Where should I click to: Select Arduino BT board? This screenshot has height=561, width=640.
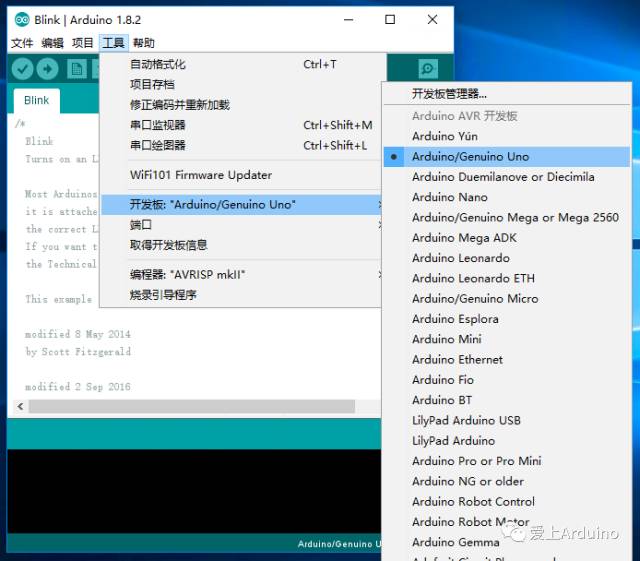(x=507, y=400)
